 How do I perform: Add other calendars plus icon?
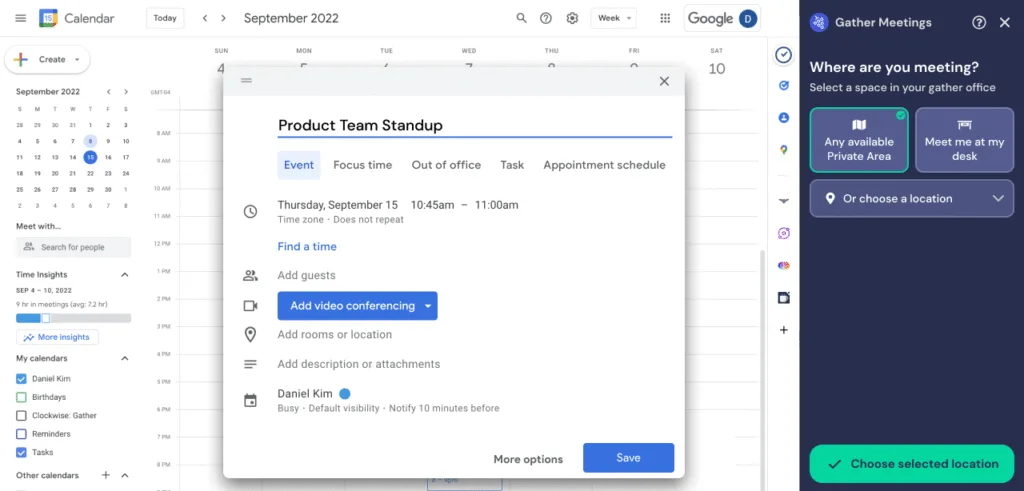pos(106,475)
